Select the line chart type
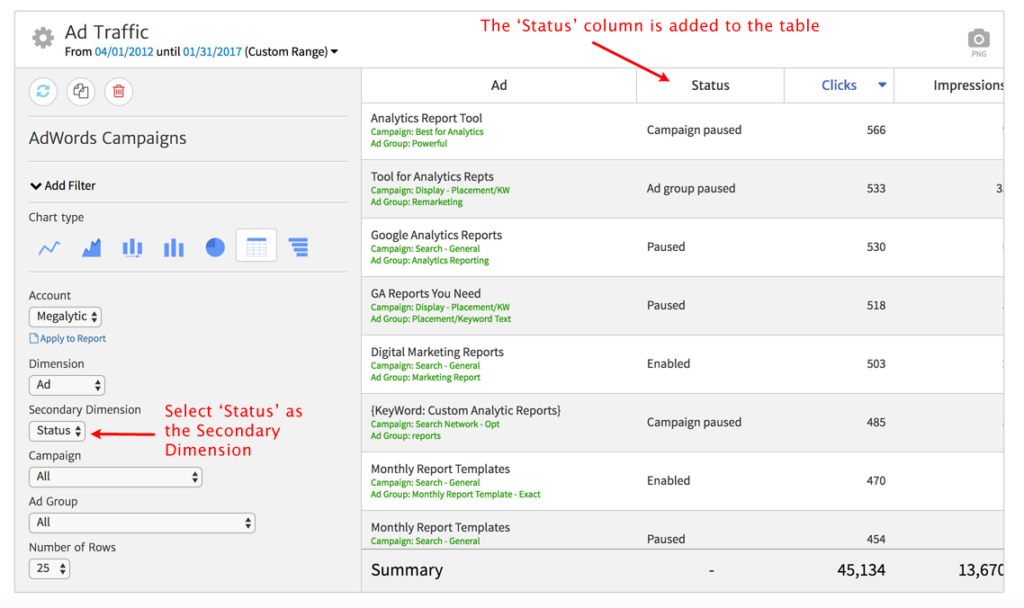Image resolution: width=1024 pixels, height=608 pixels. coord(47,245)
